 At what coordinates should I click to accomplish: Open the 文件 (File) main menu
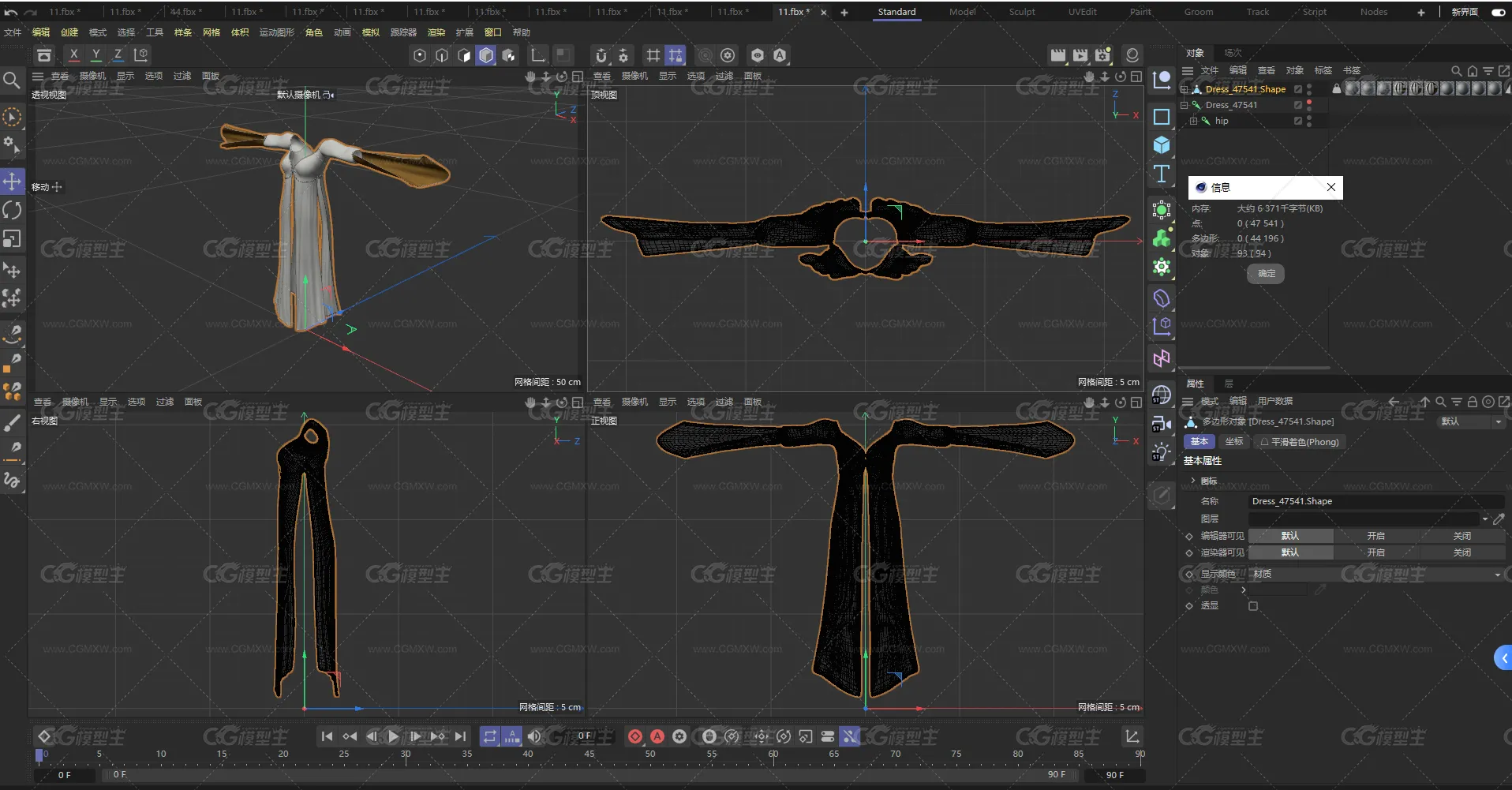click(x=13, y=32)
